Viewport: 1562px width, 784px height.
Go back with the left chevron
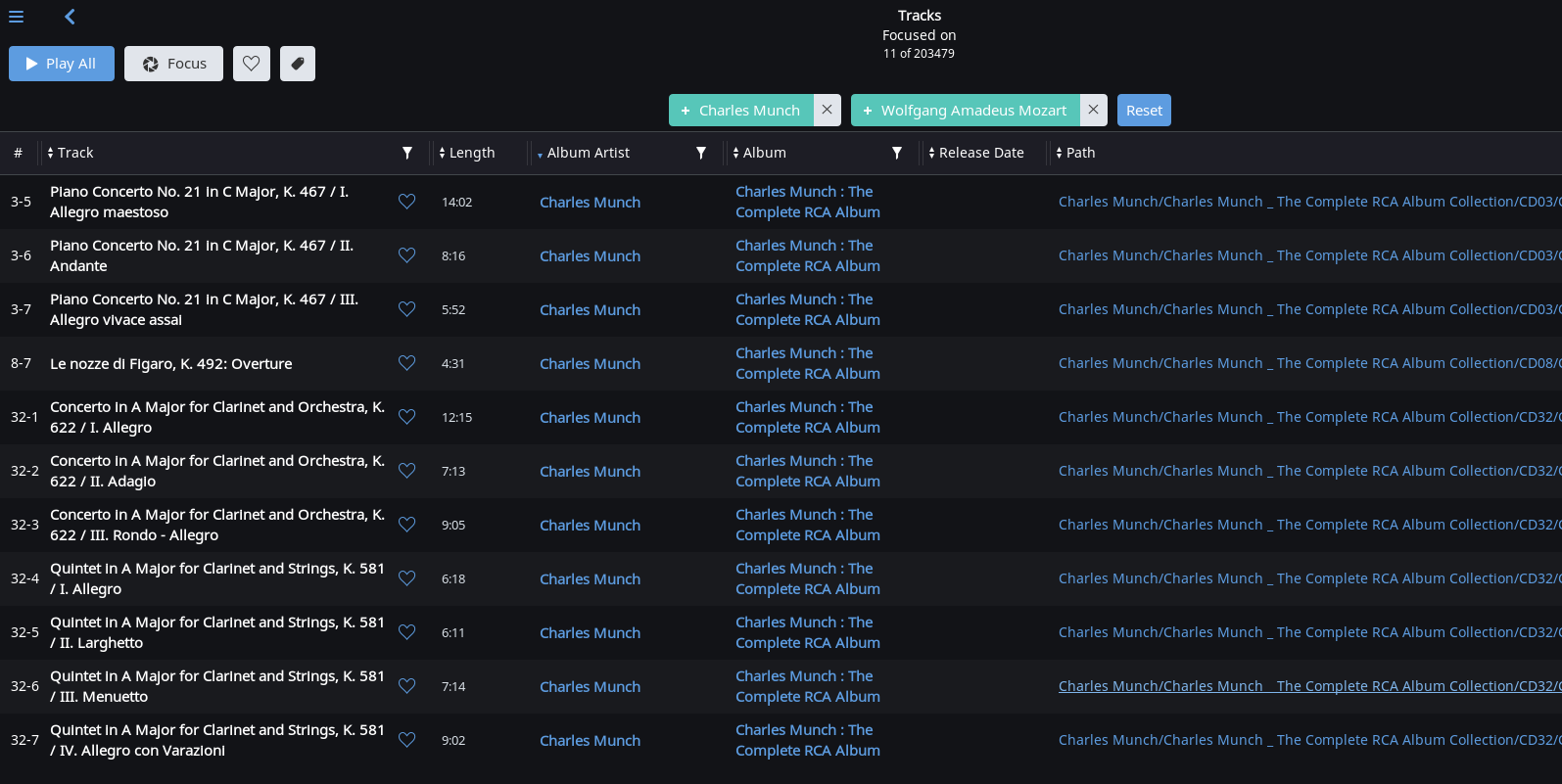pos(70,17)
